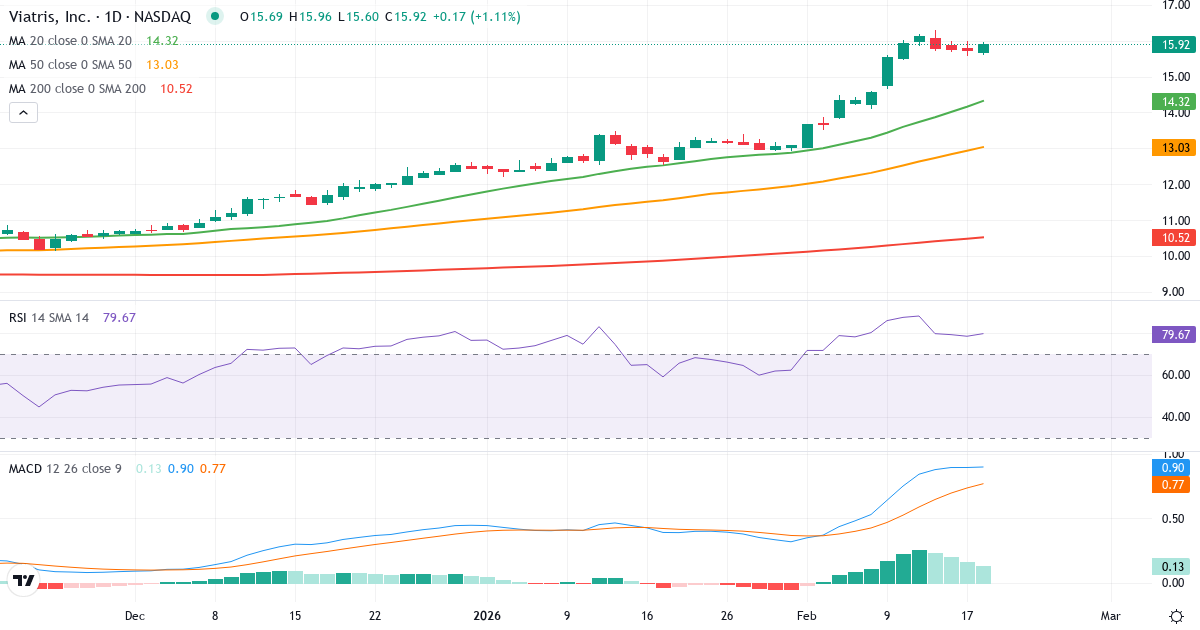Image resolution: width=1200 pixels, height=630 pixels.
Task: Click the 2026 time axis label
Action: [487, 617]
